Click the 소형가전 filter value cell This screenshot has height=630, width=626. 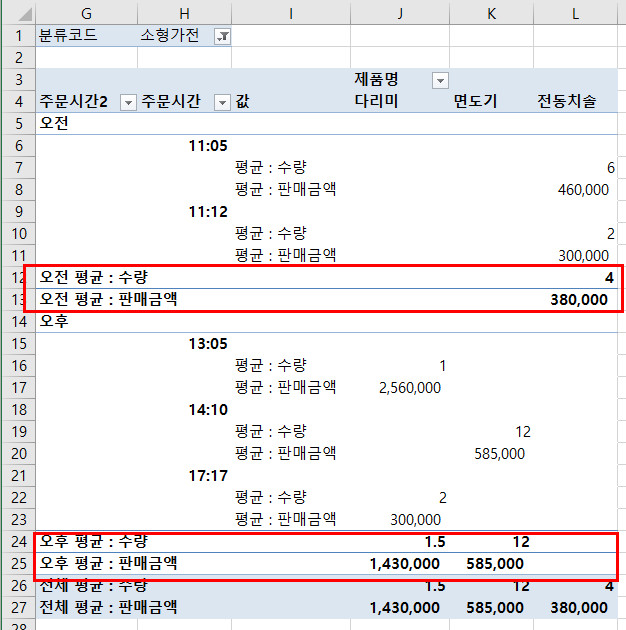coord(170,36)
